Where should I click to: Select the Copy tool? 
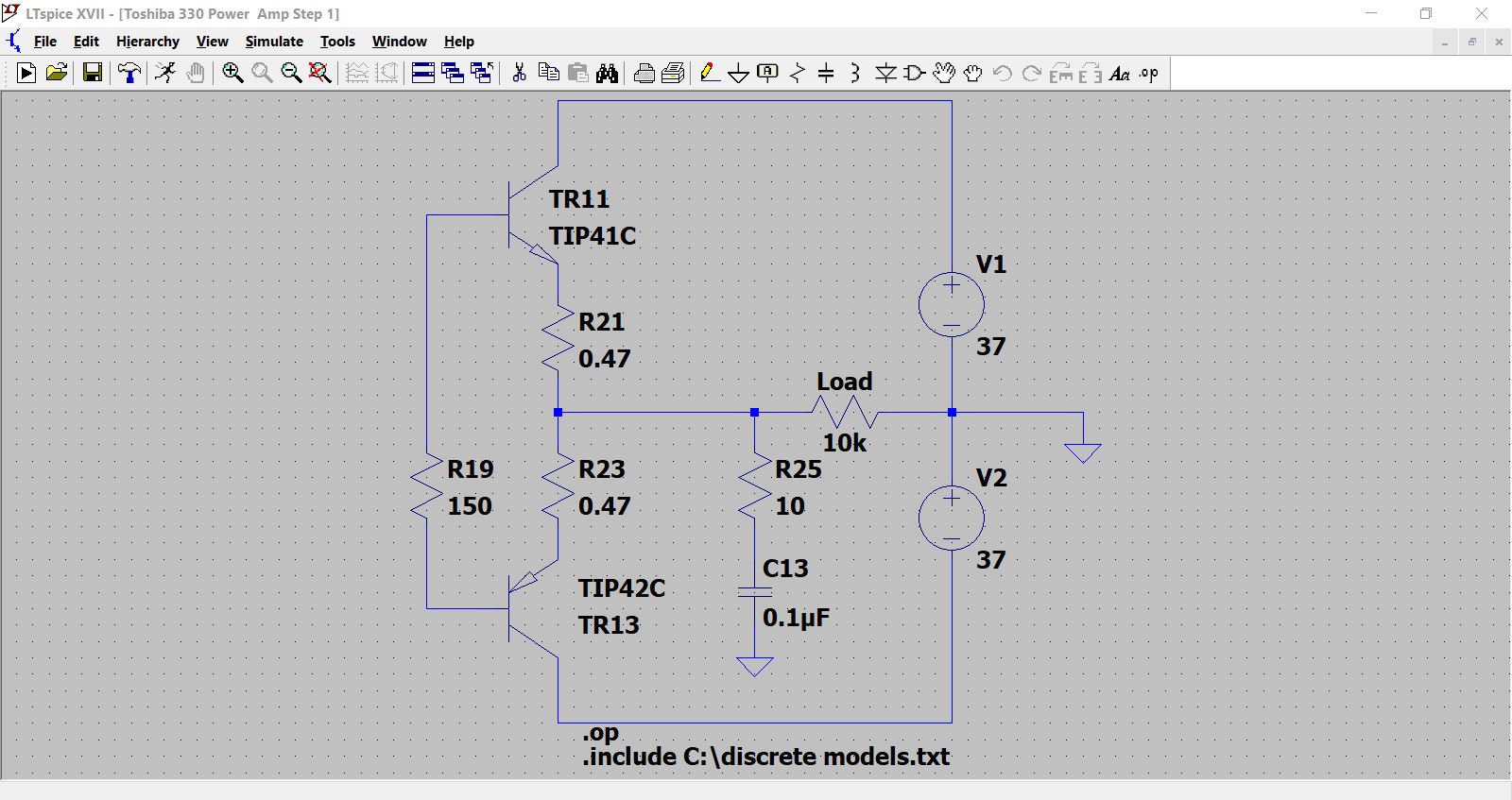(x=548, y=73)
